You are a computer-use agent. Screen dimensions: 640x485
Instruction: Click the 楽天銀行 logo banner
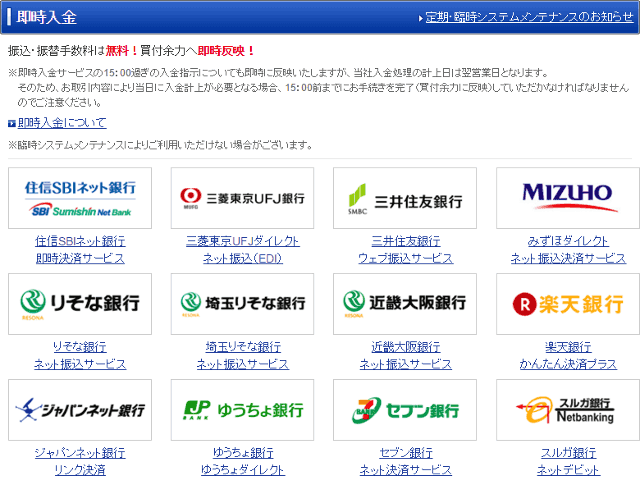point(568,304)
